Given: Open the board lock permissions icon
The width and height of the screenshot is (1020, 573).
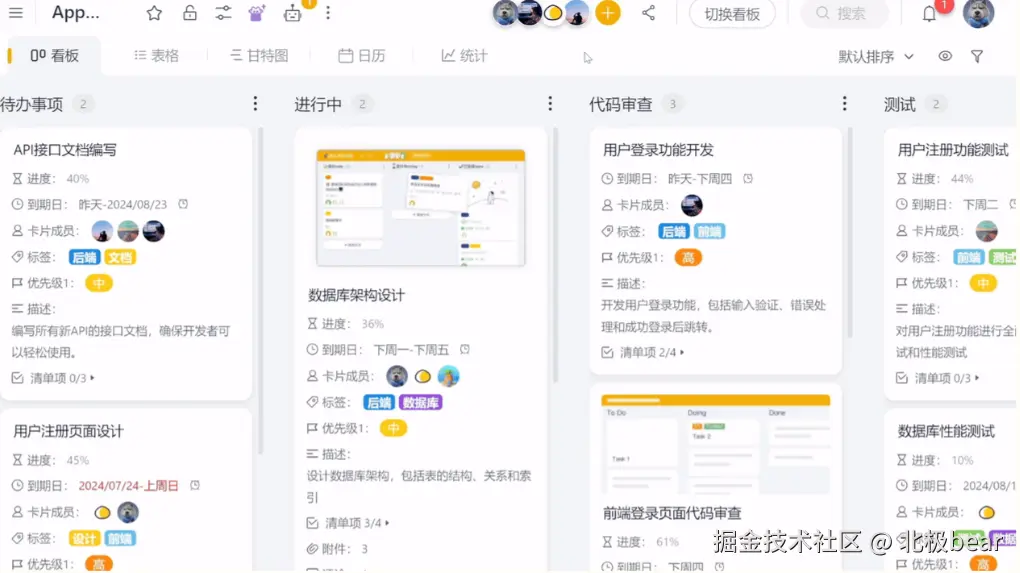Looking at the screenshot, I should tap(189, 13).
